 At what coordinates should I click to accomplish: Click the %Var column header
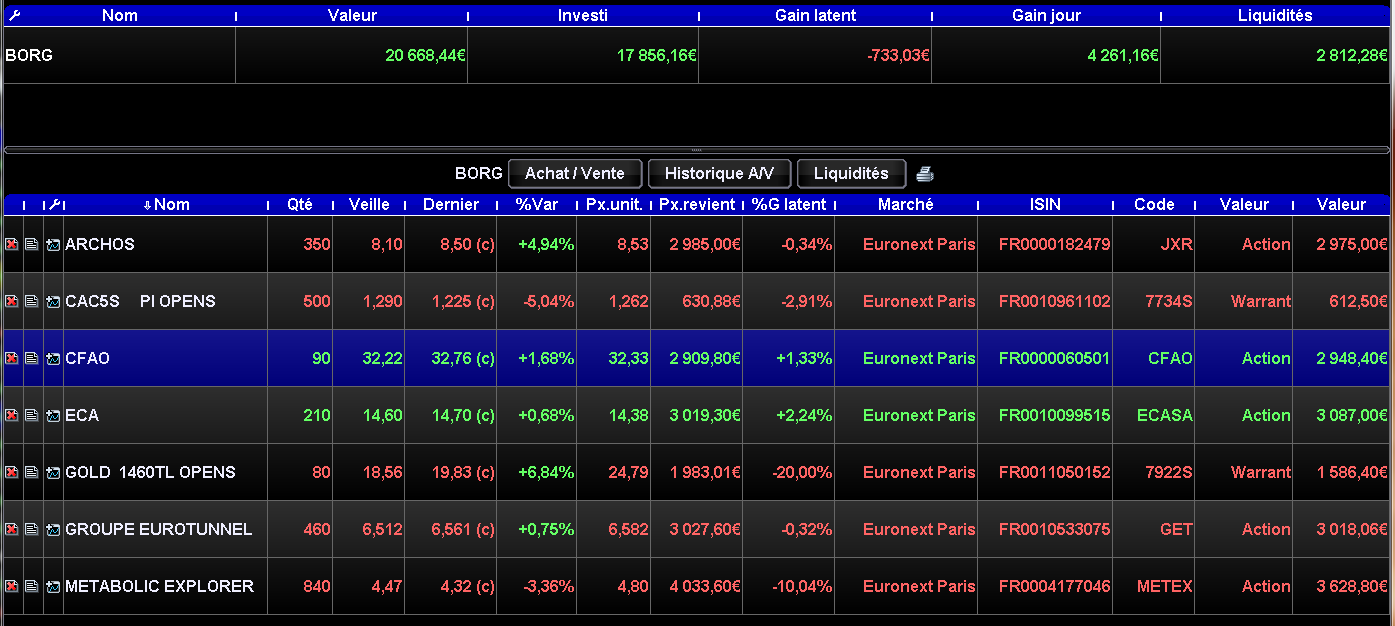point(537,204)
